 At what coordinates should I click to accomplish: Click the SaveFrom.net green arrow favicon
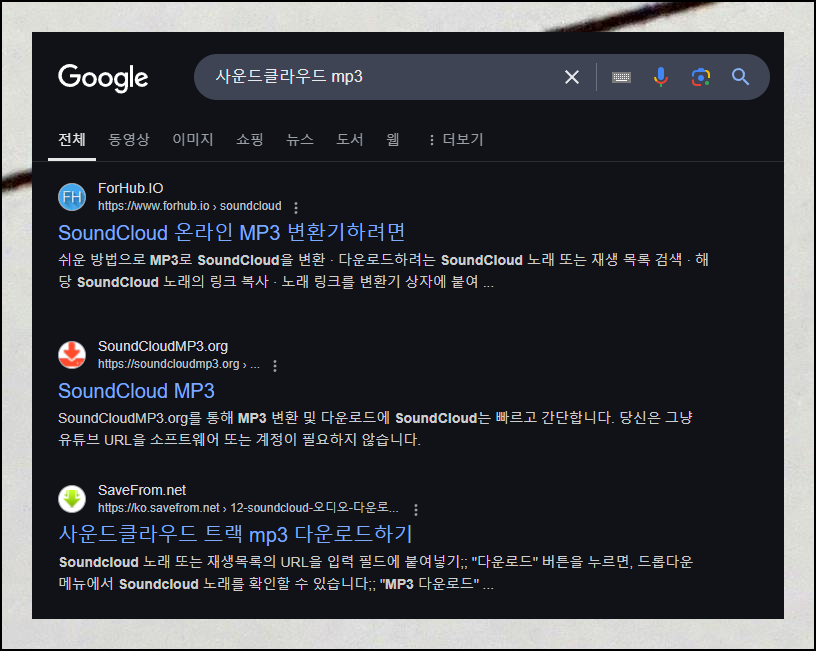coord(72,499)
